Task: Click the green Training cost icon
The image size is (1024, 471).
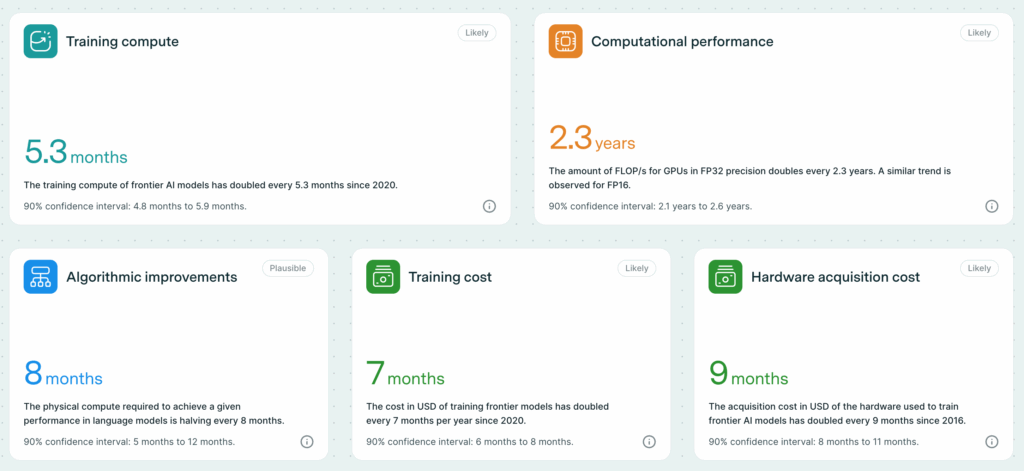Action: click(383, 277)
